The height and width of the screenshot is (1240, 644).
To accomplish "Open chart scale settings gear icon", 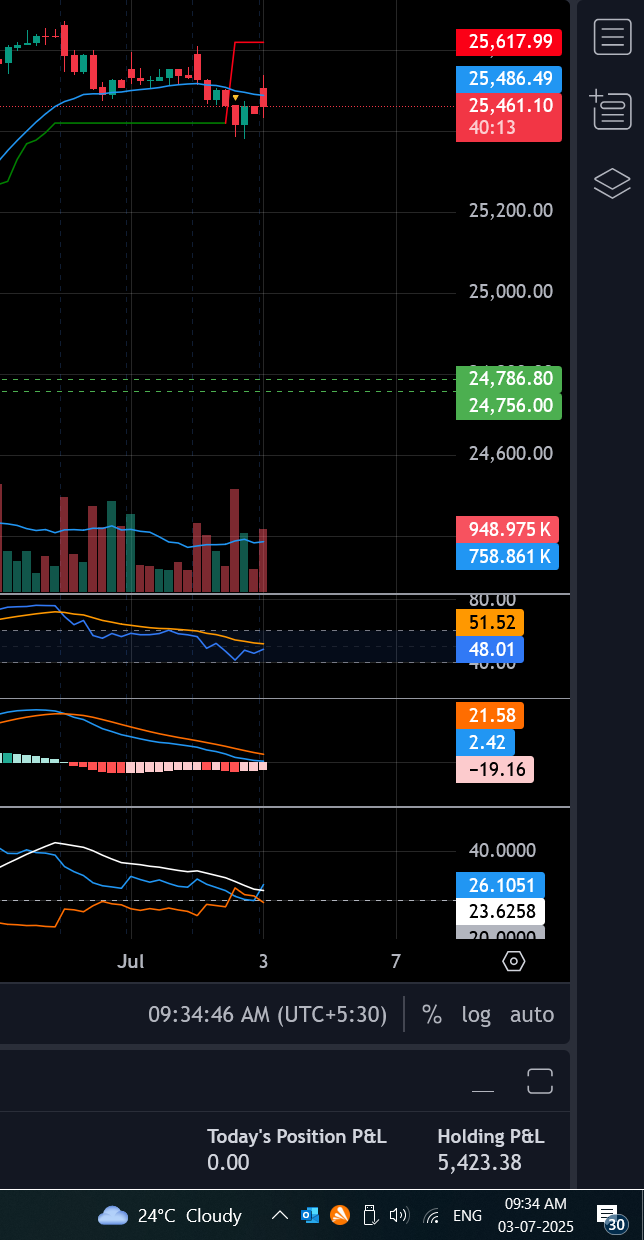I will coord(514,961).
